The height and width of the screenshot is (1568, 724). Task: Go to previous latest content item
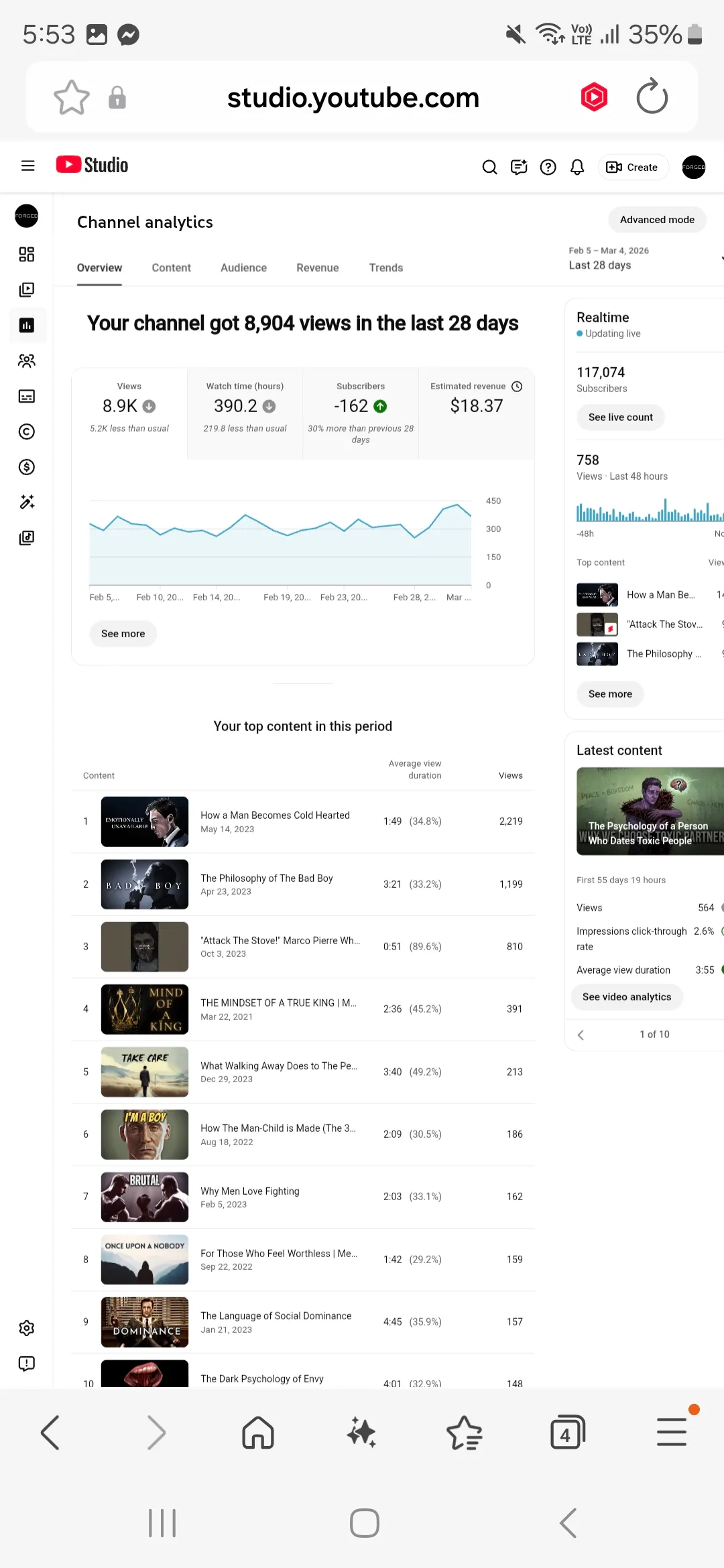[x=581, y=1035]
